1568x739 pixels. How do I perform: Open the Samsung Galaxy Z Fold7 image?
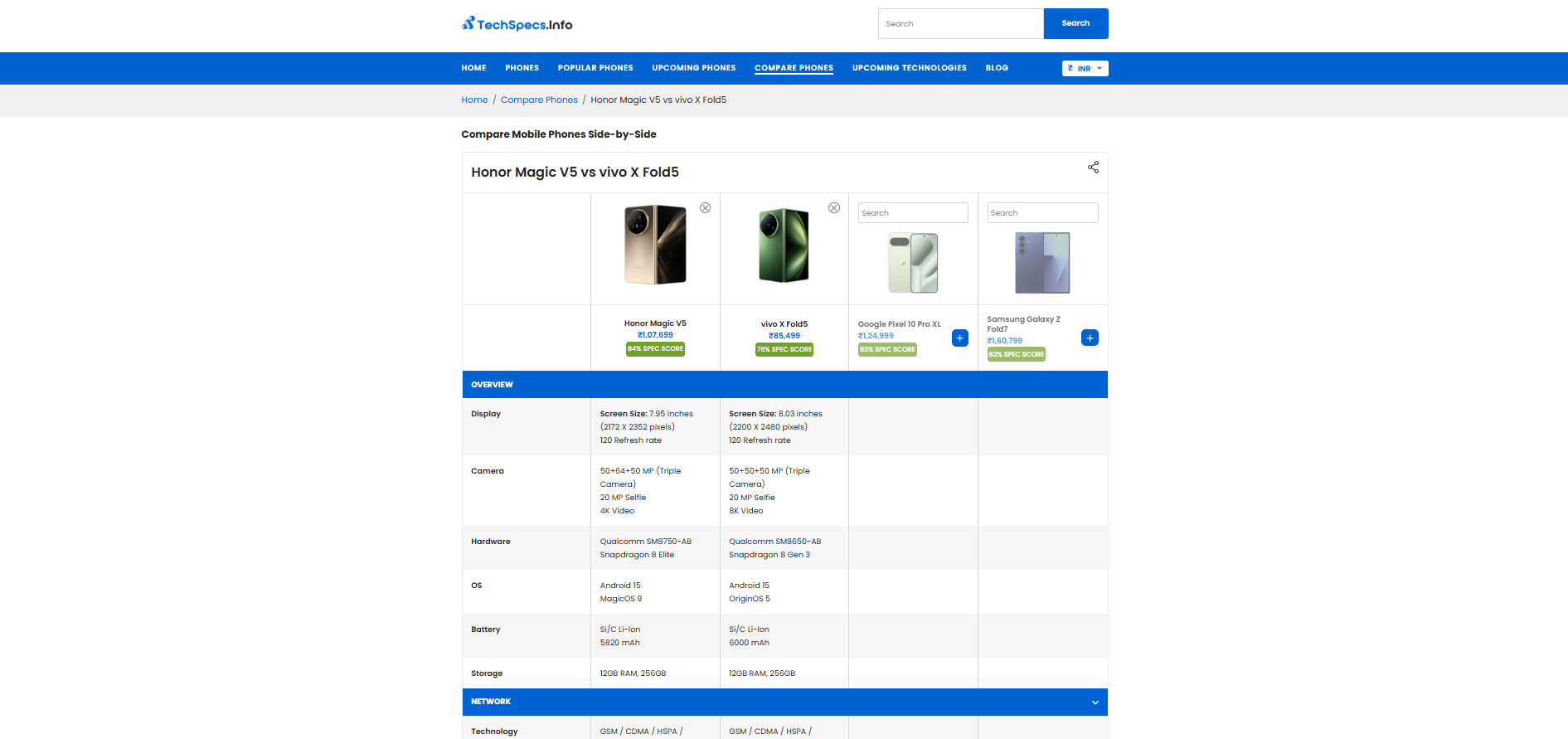pos(1042,263)
